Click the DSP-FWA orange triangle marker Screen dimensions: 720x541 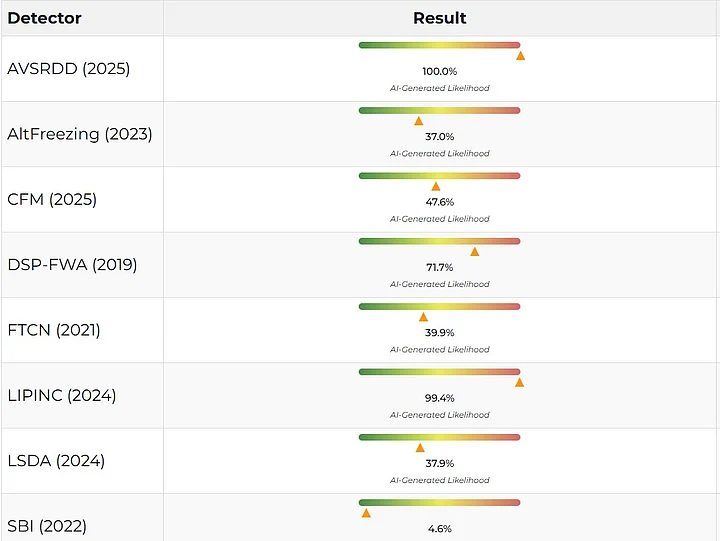474,252
